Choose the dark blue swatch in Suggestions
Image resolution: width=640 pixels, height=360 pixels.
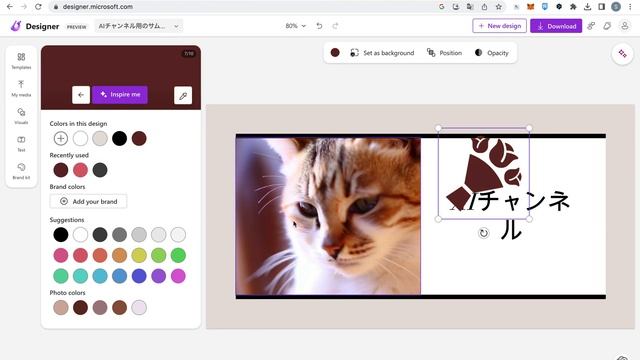(x=139, y=276)
